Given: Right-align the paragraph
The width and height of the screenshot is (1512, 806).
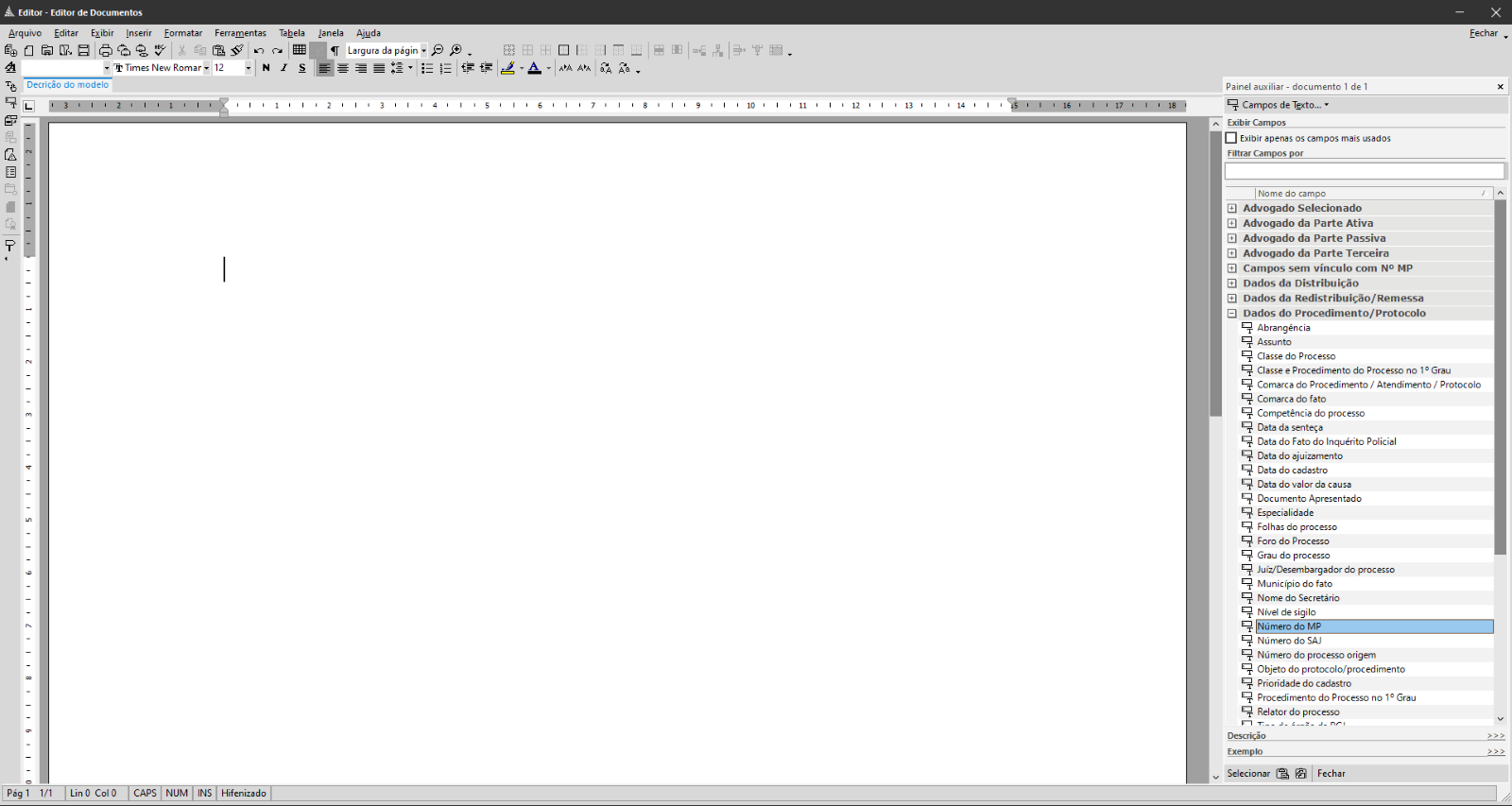Looking at the screenshot, I should (x=361, y=68).
